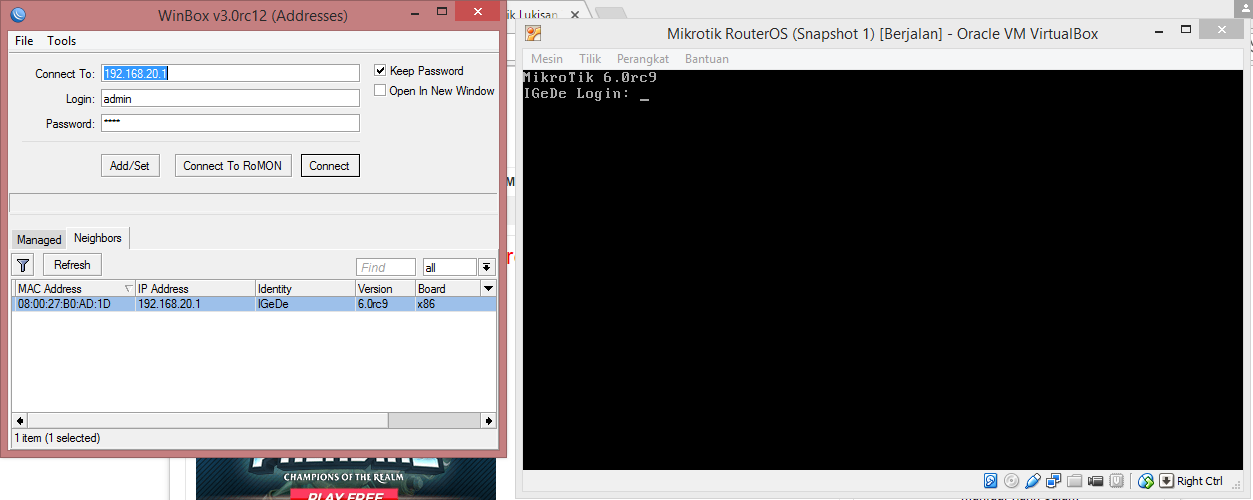Screen dimensions: 1253x500
Task: Enable Open In New Window checkbox
Action: tap(380, 91)
